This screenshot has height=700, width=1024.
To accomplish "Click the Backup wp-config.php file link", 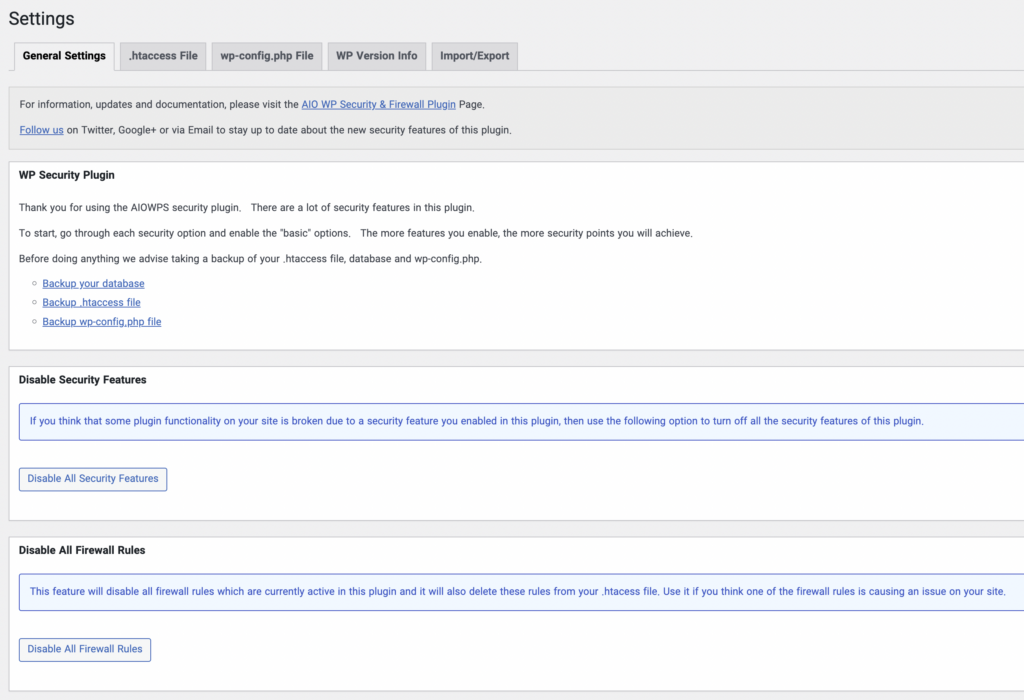I will click(102, 321).
